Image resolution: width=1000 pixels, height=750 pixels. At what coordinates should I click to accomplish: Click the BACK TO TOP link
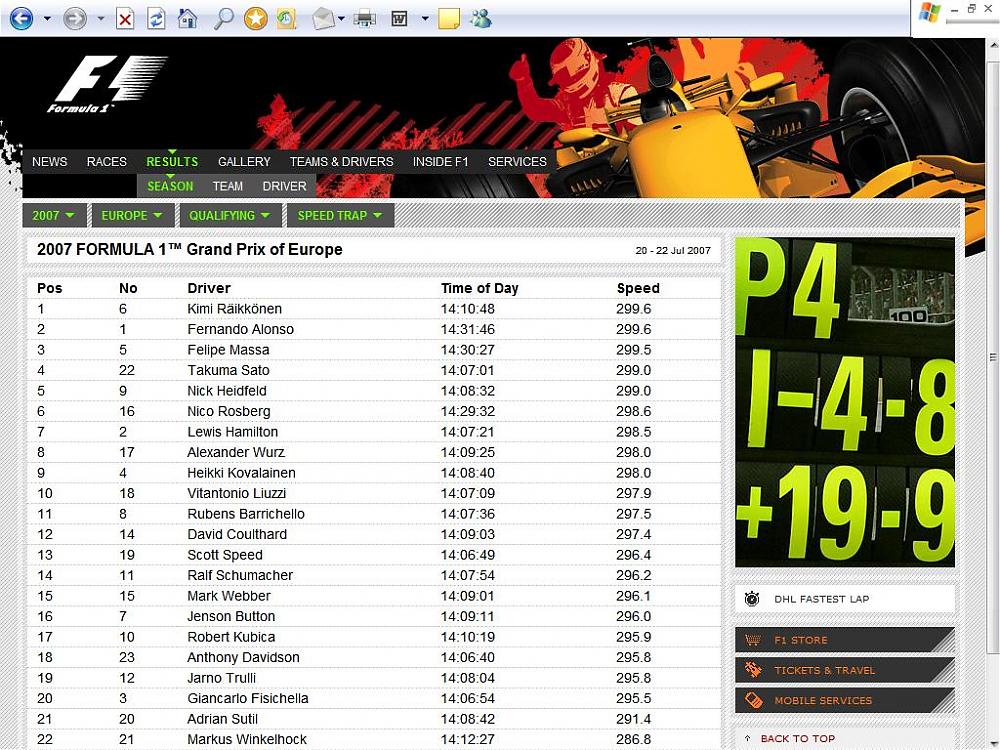click(797, 739)
